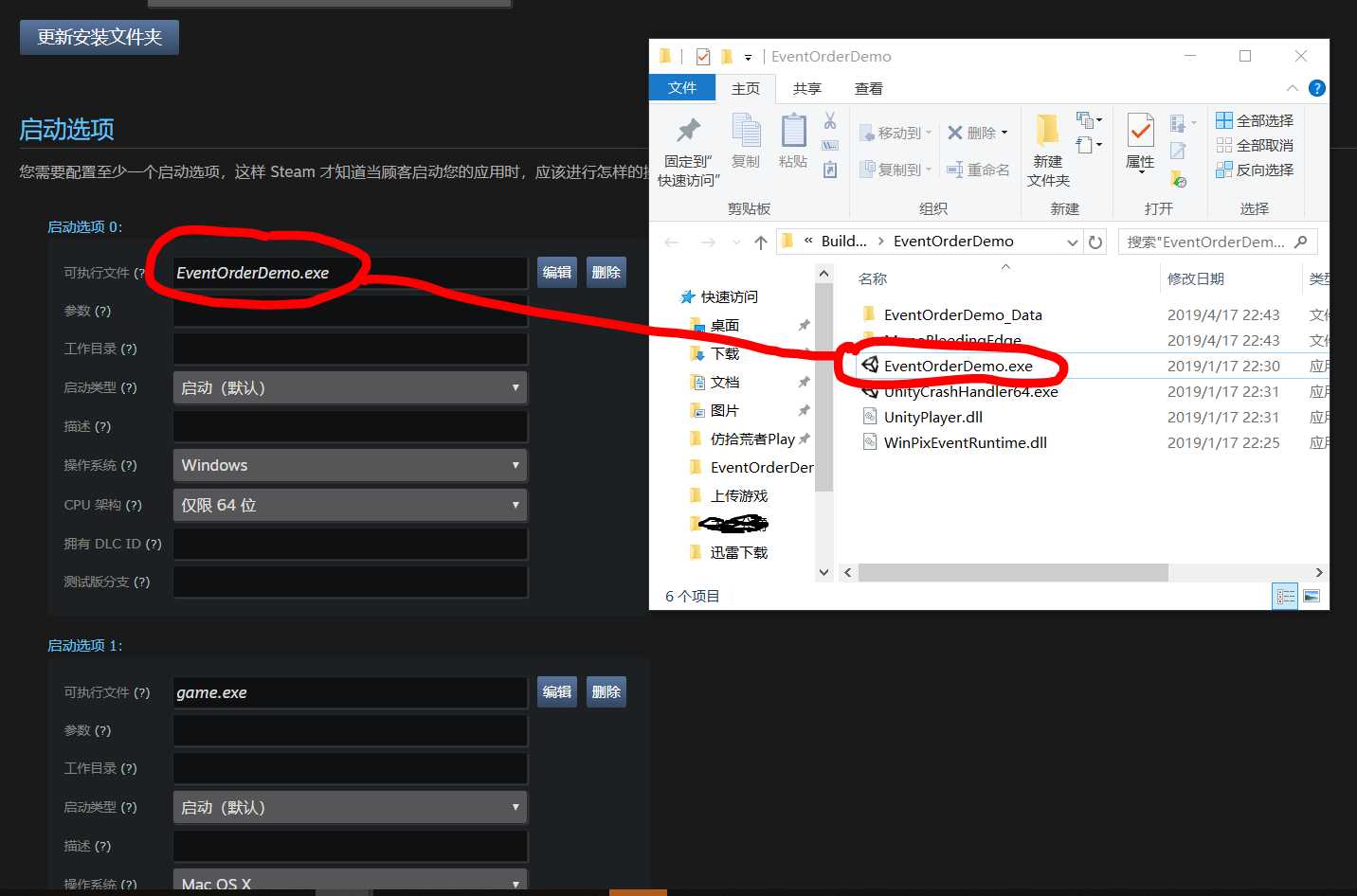Click 删除 for launch option 1
The width and height of the screenshot is (1357, 896).
[606, 692]
